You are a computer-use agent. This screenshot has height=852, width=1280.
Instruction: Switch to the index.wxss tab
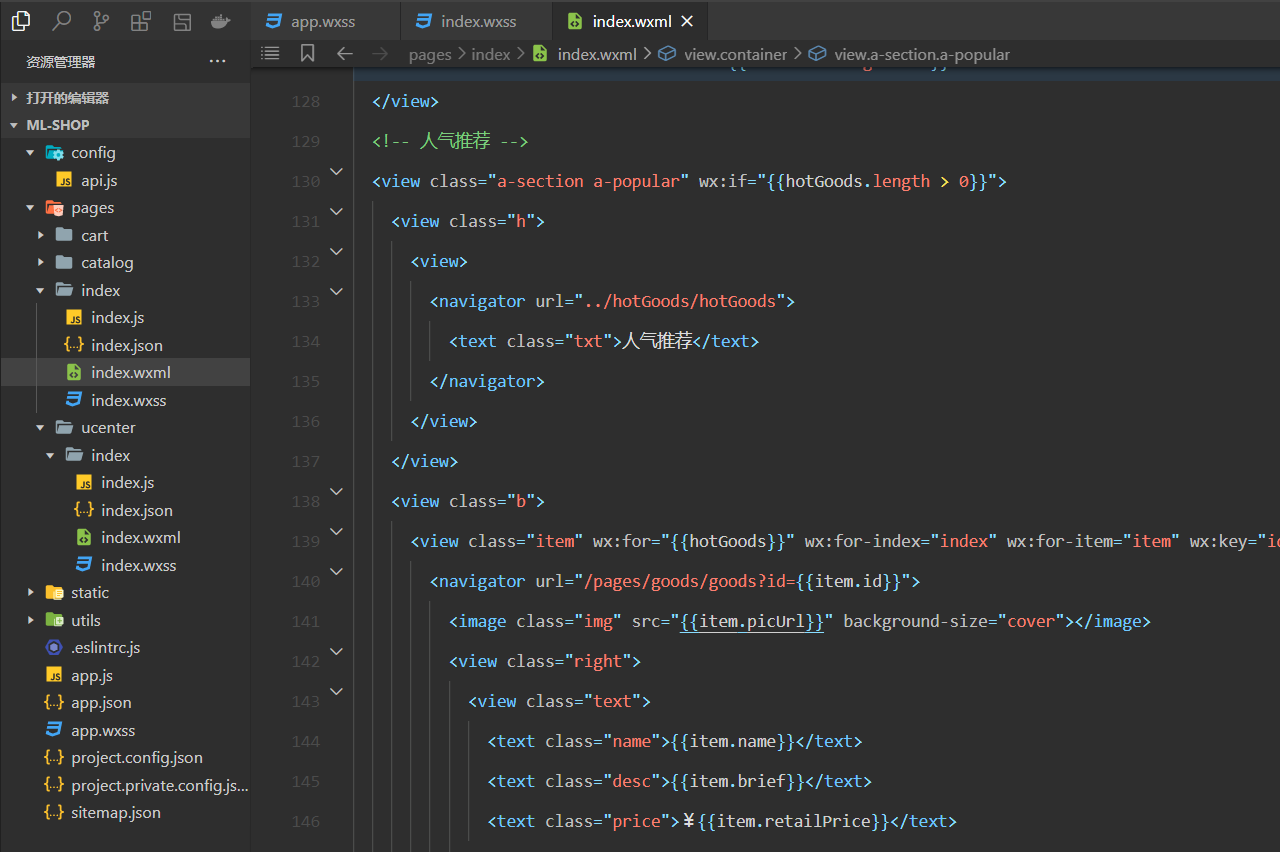[476, 21]
